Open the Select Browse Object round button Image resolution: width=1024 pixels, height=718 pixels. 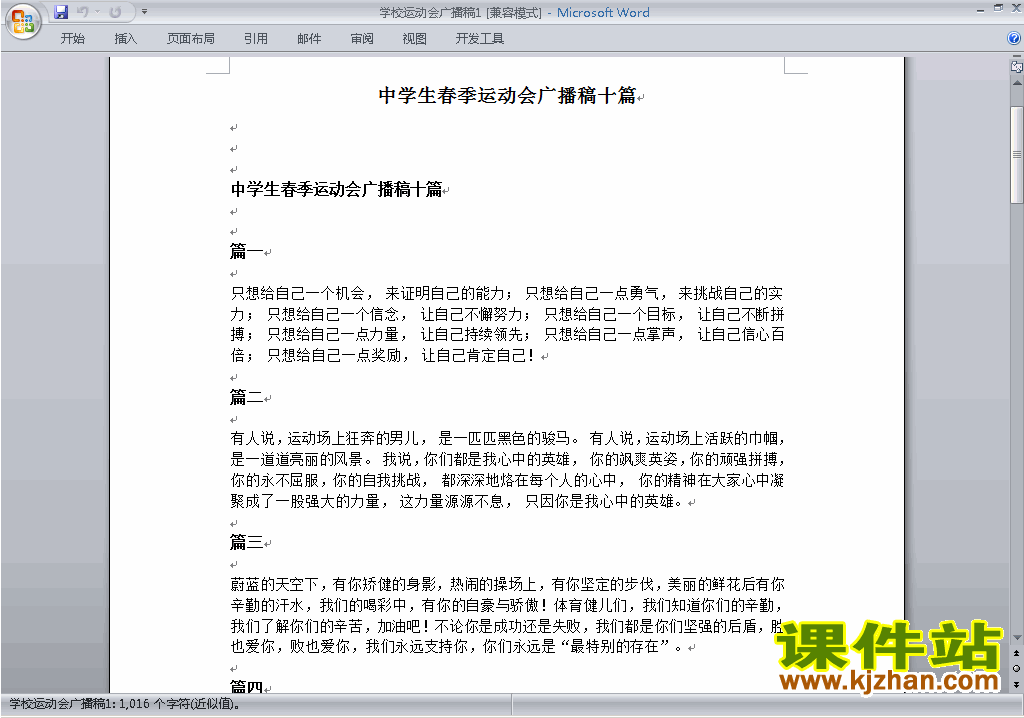pyautogui.click(x=1017, y=668)
